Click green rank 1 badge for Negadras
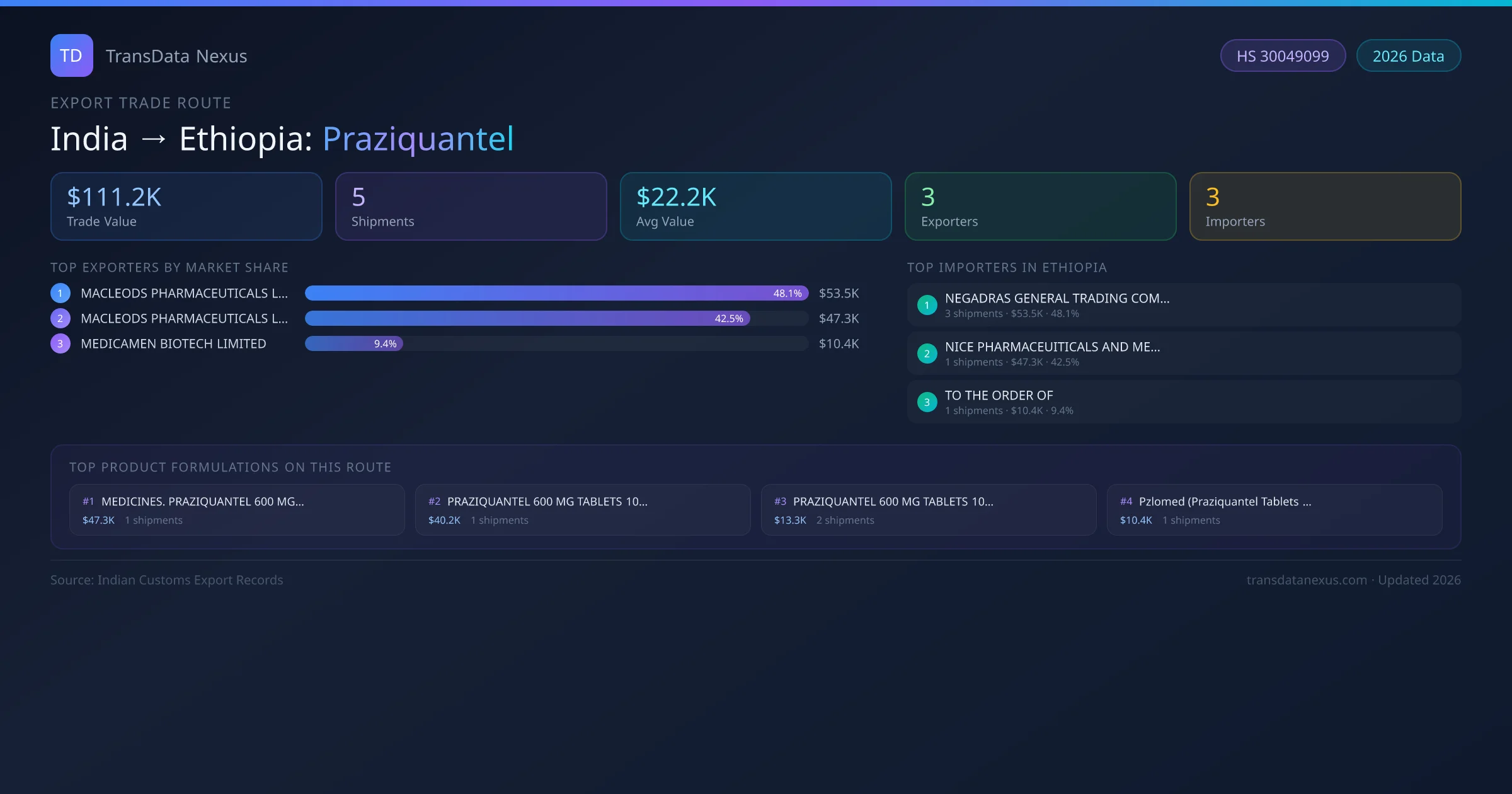 pyautogui.click(x=927, y=305)
